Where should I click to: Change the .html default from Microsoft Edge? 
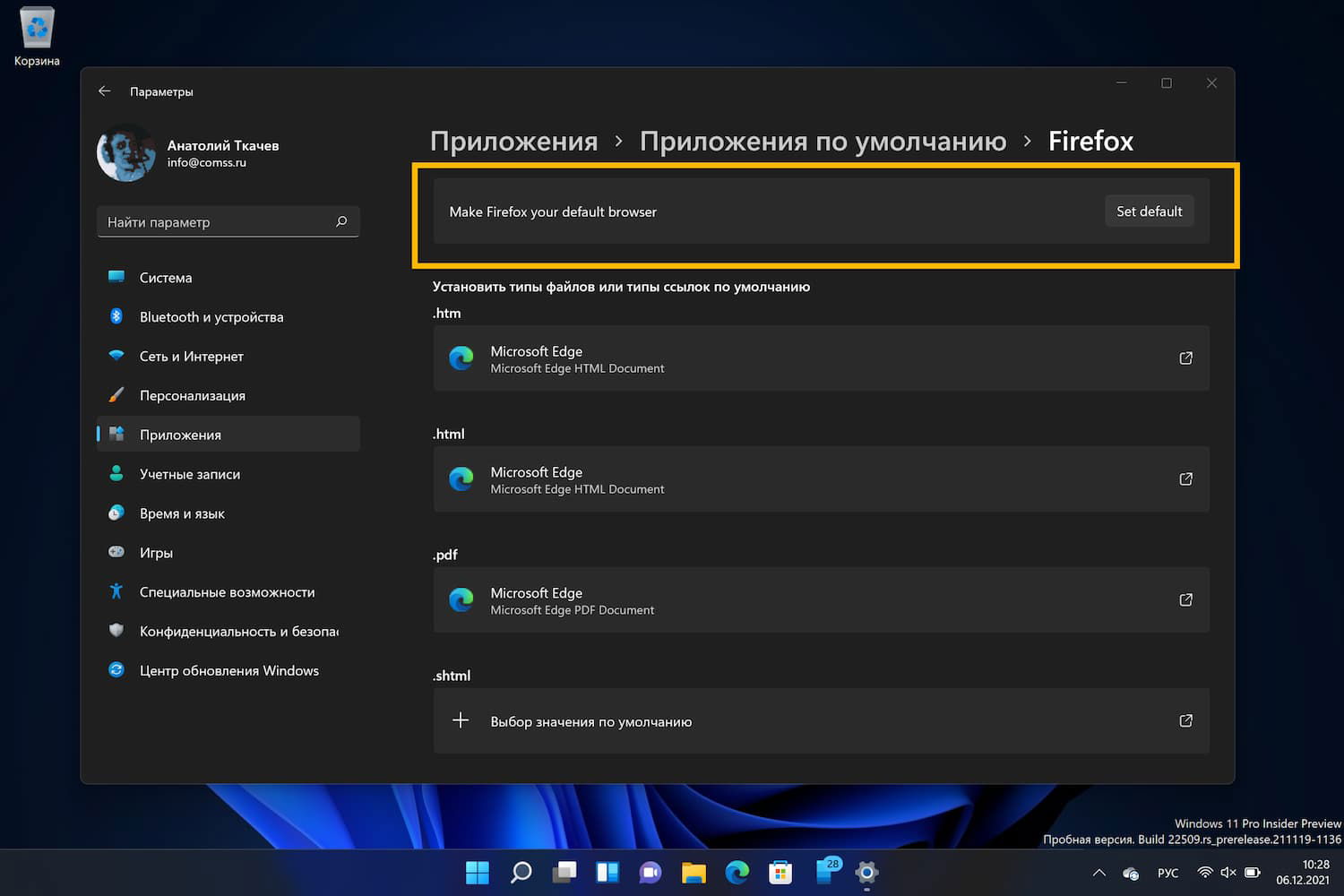pos(821,479)
